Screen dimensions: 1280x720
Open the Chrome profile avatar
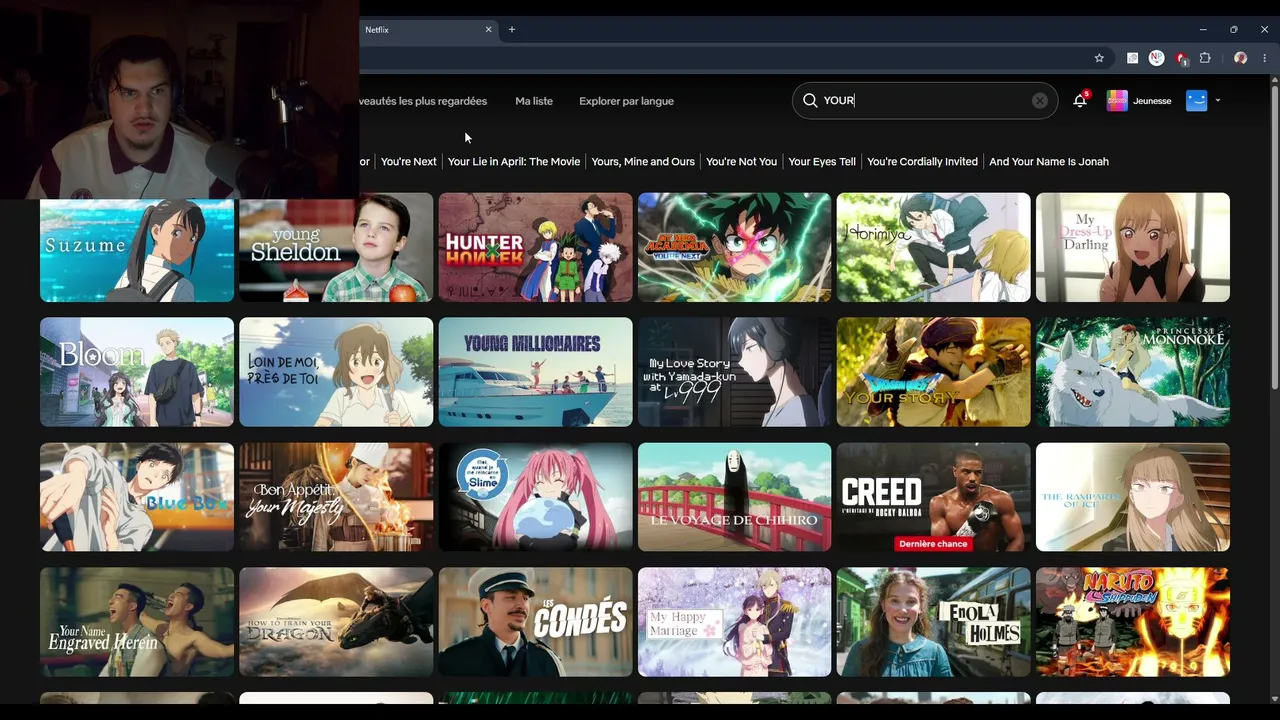pos(1240,58)
